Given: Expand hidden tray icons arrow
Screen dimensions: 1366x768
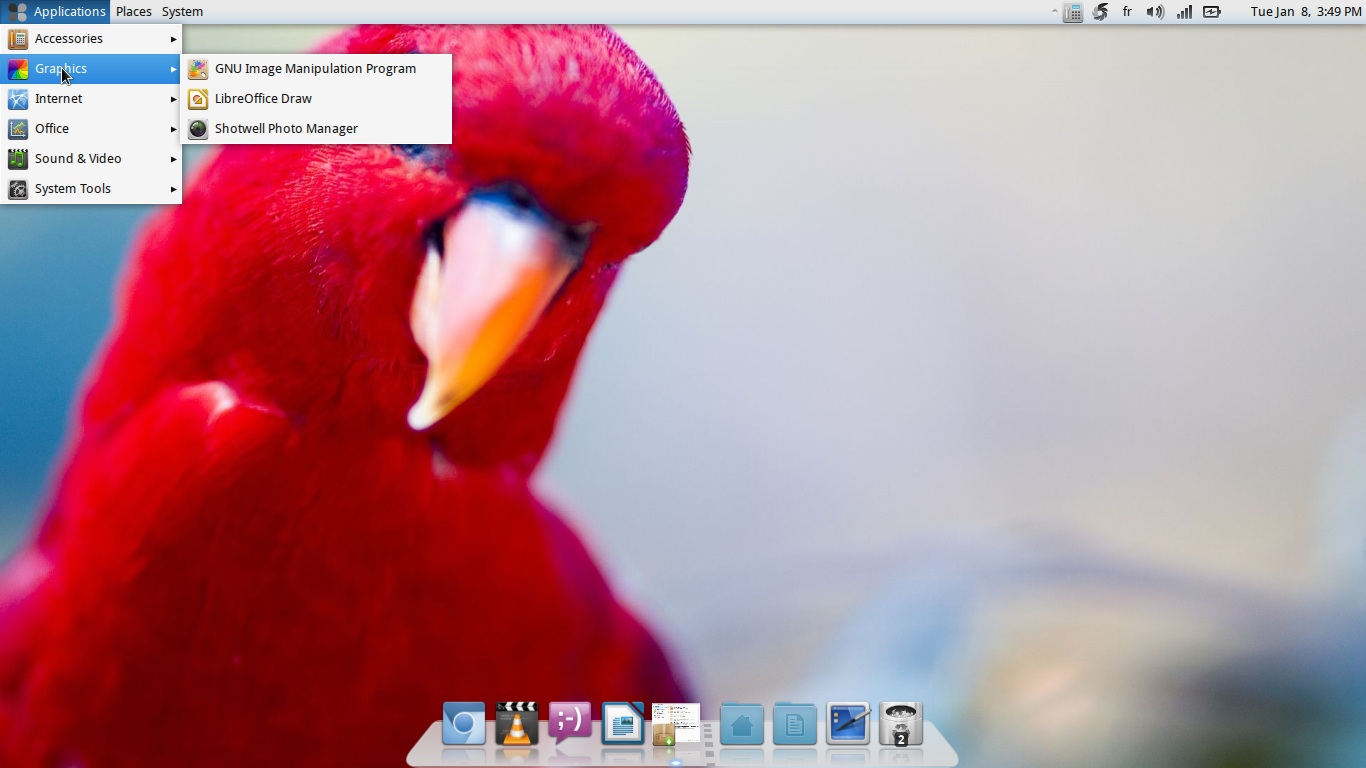Looking at the screenshot, I should click(1054, 12).
